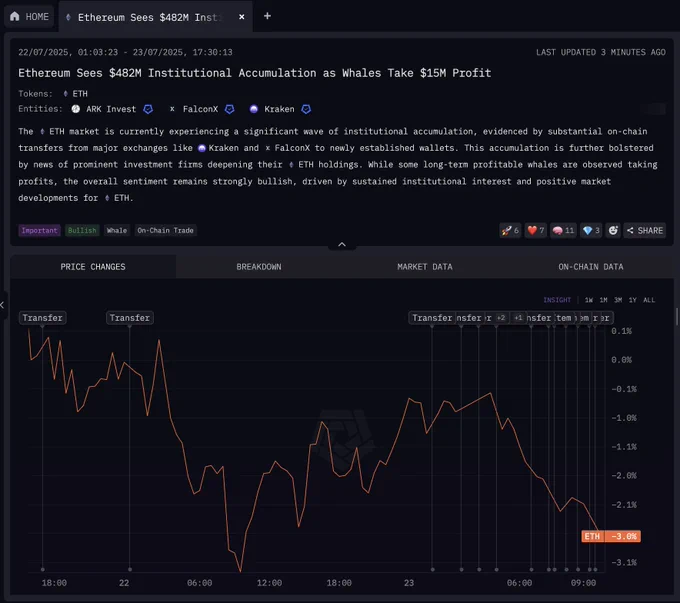Click the date range 22/07/2025 - 23/07/2025
This screenshot has height=603, width=680.
[125, 52]
